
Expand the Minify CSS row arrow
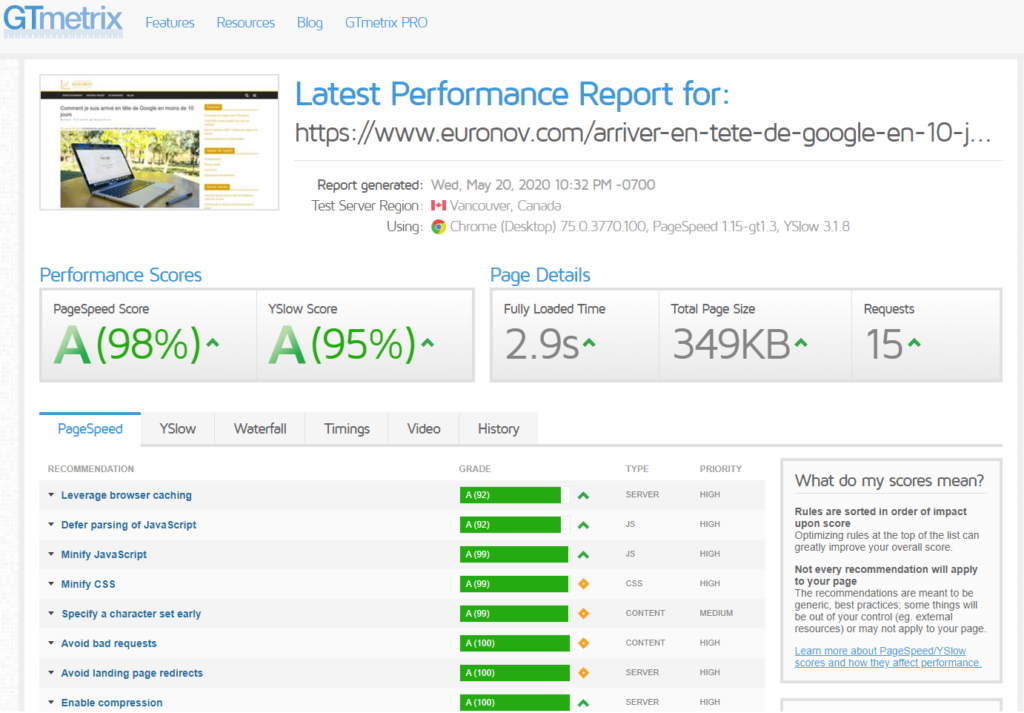point(51,584)
